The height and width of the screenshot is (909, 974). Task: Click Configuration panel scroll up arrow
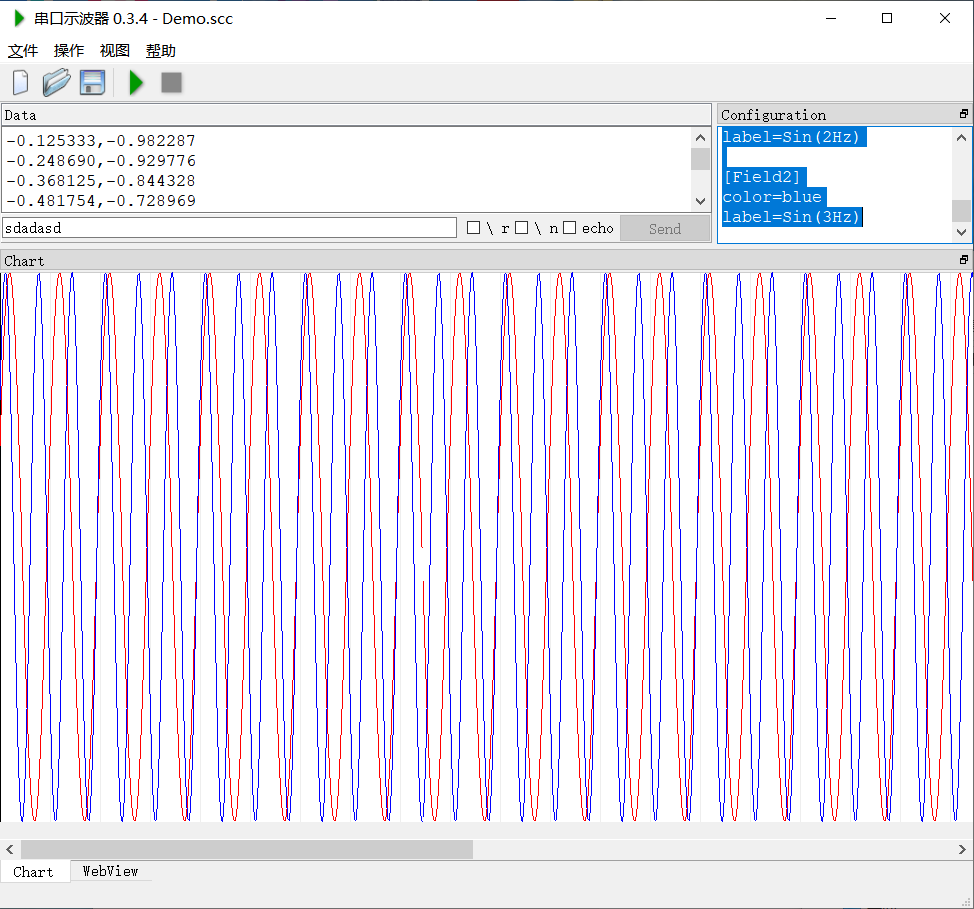click(962, 138)
